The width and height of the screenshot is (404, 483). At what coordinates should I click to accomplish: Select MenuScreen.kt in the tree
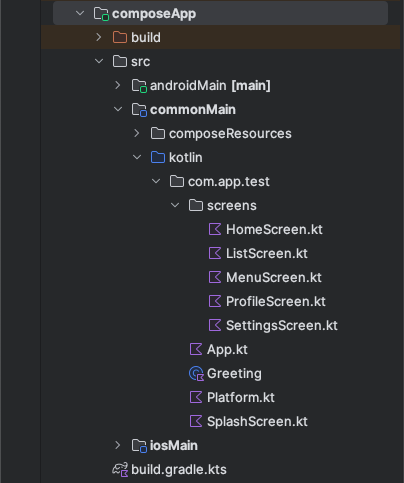273,277
